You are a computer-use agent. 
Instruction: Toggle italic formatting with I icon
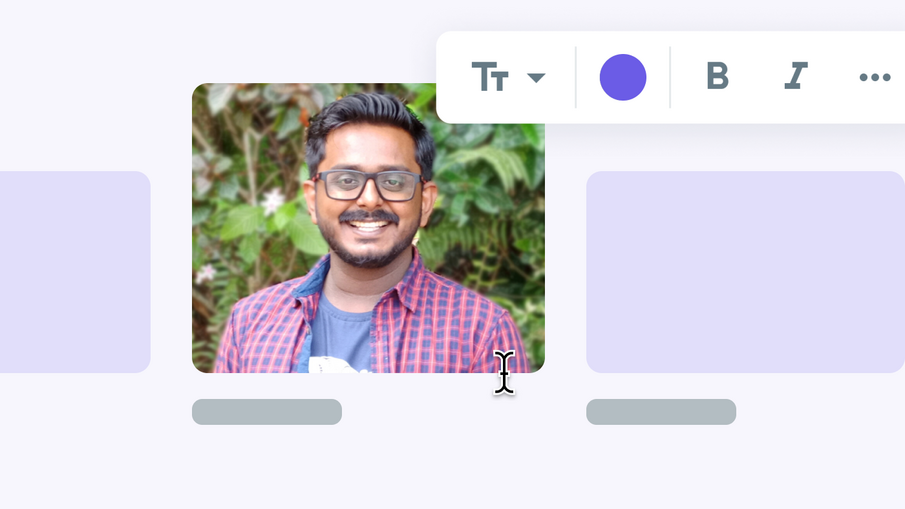(795, 76)
